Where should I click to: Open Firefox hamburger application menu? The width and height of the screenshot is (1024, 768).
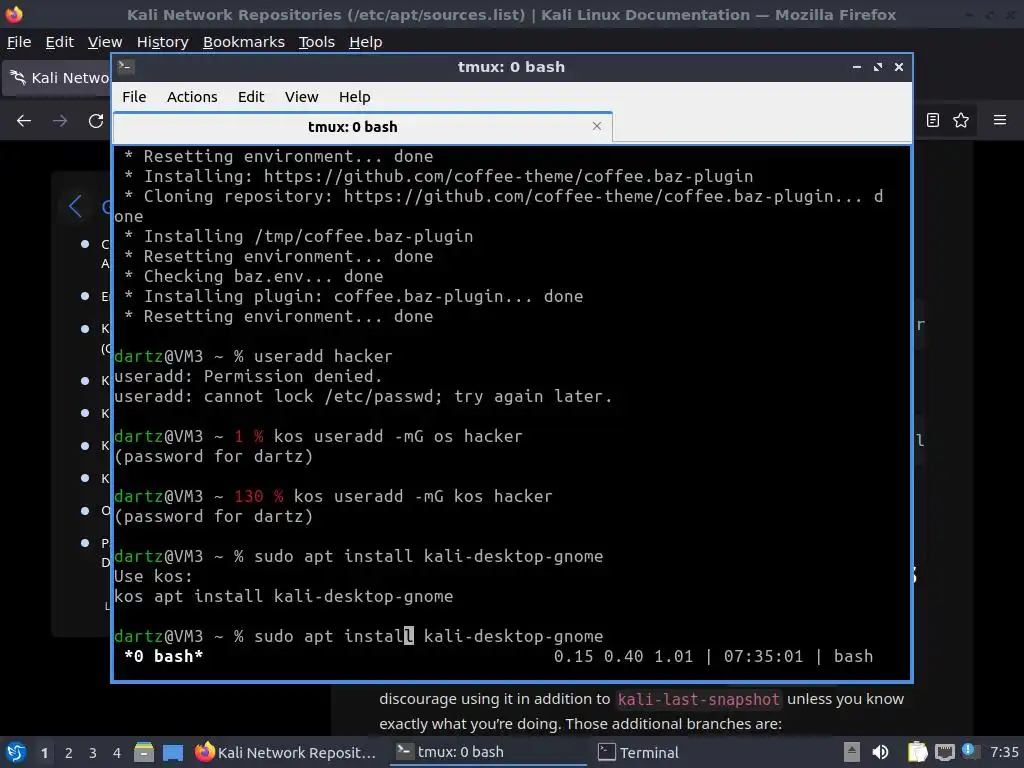1000,120
